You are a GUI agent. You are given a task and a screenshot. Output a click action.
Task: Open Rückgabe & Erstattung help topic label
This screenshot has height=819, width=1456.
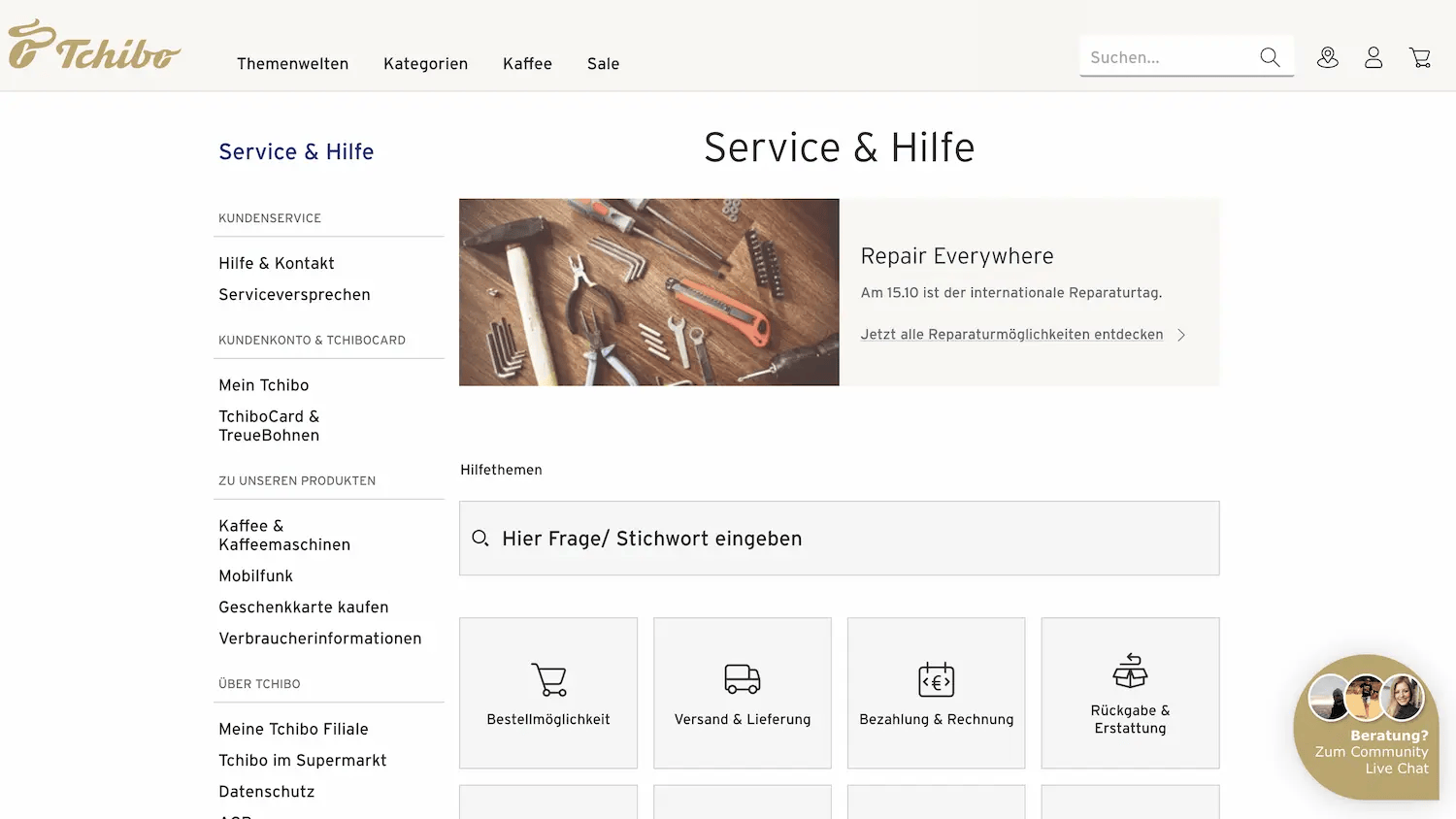coord(1130,719)
